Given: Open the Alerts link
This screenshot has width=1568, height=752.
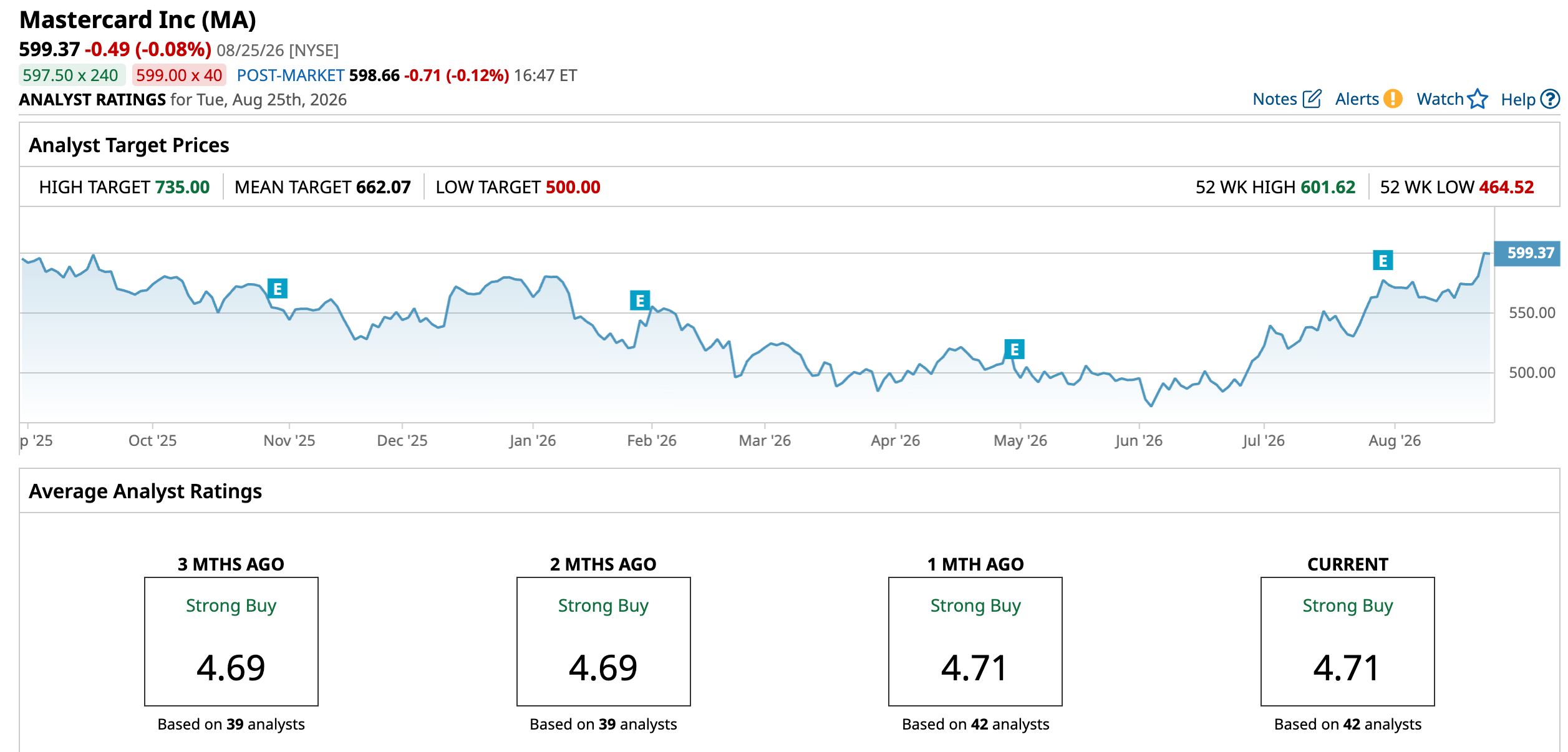Looking at the screenshot, I should coord(1357,99).
